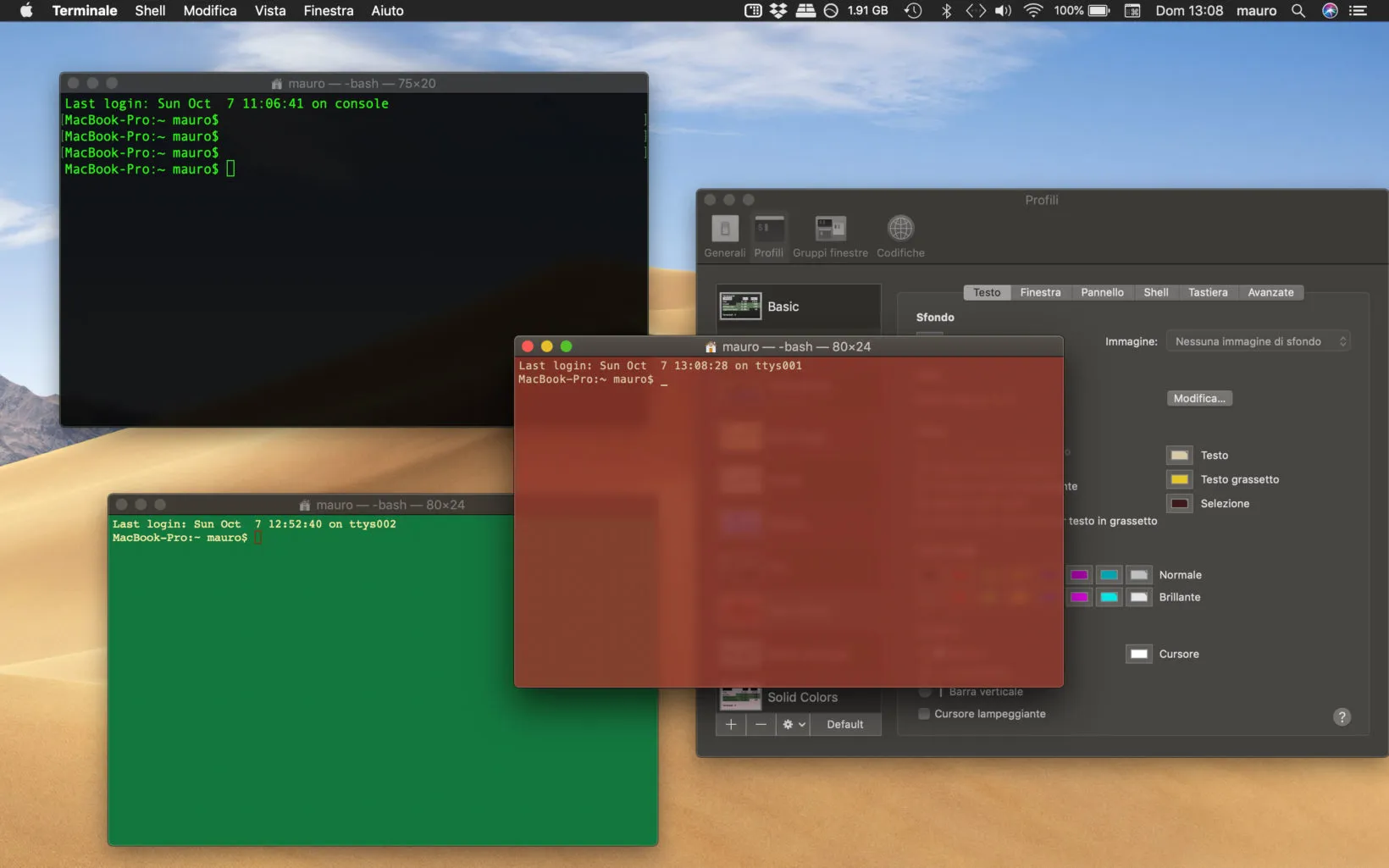The image size is (1389, 868).
Task: Click the angle brackets menu bar icon
Action: click(976, 10)
